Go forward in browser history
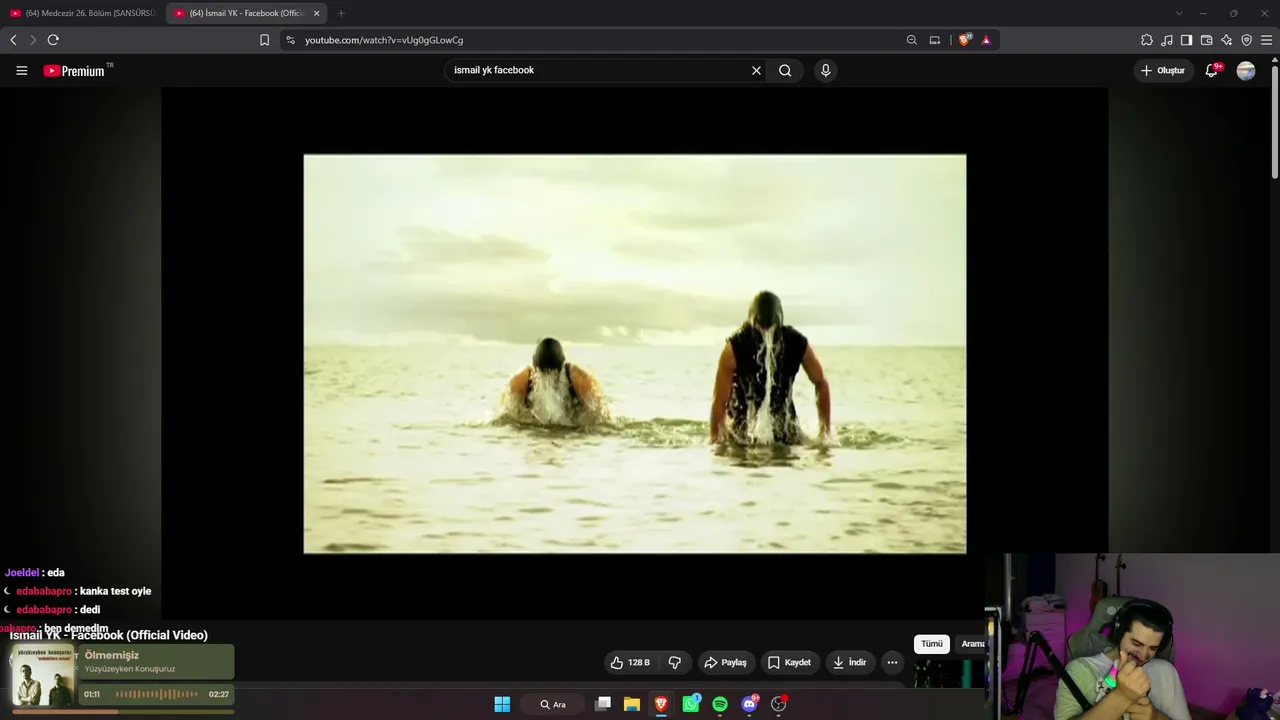Viewport: 1280px width, 720px height. 32,40
